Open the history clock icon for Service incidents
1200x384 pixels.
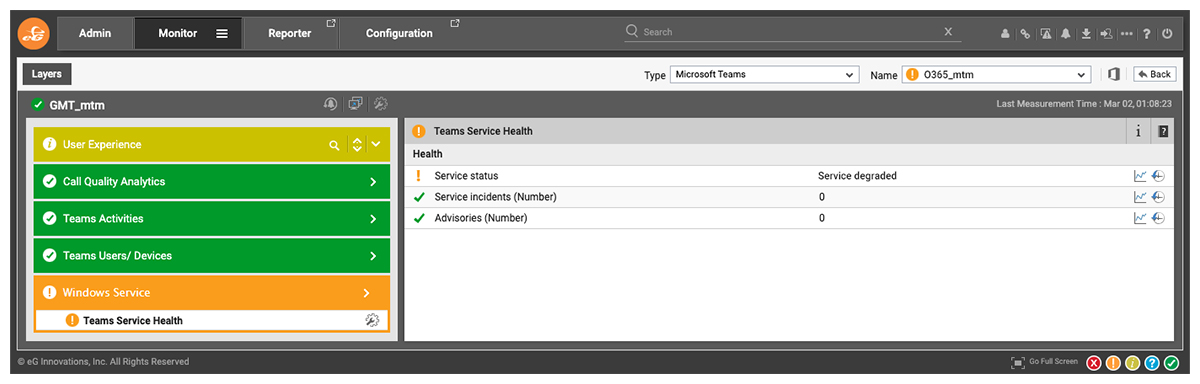coord(1158,197)
